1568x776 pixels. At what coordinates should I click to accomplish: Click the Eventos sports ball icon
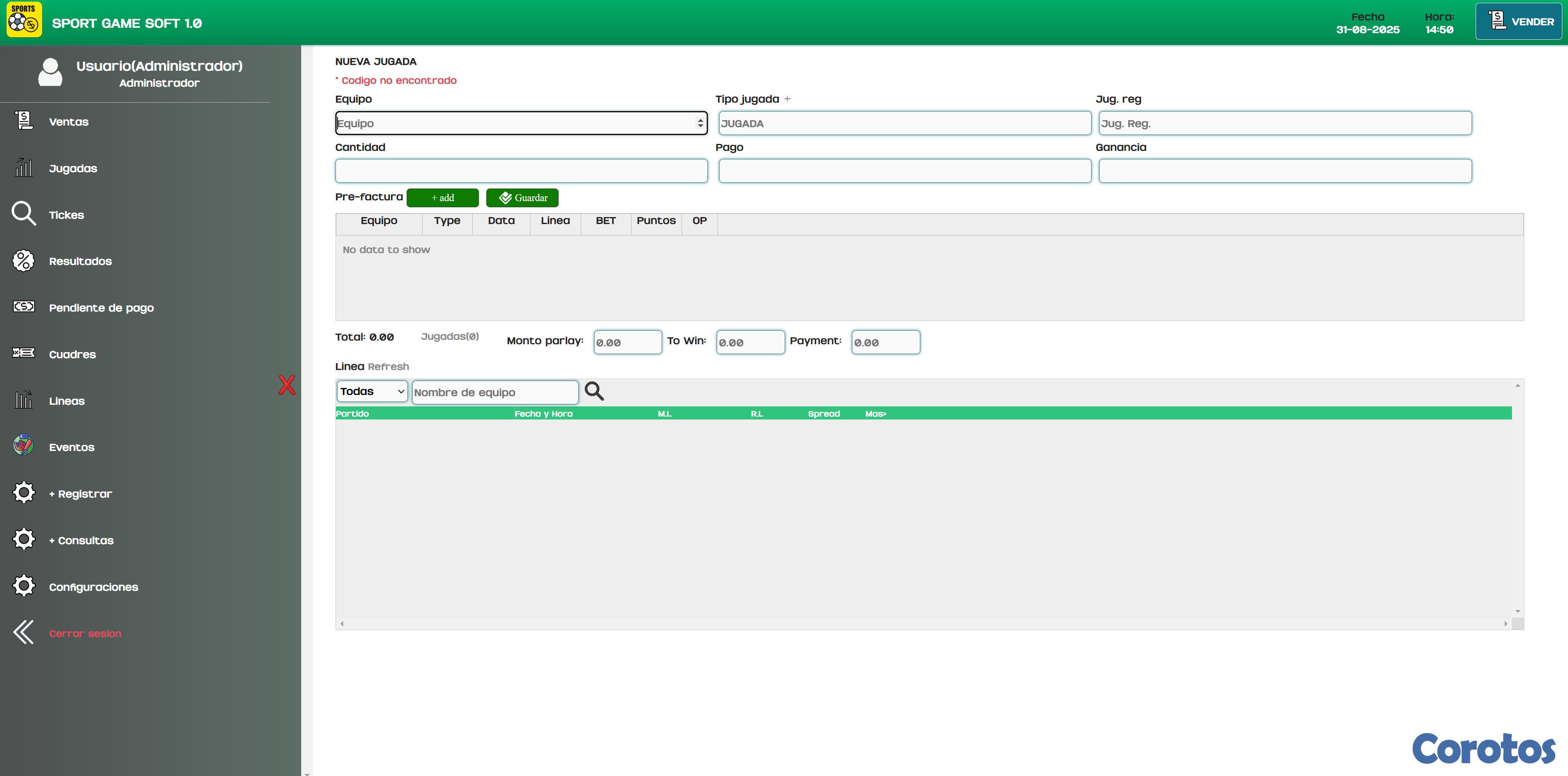point(24,446)
